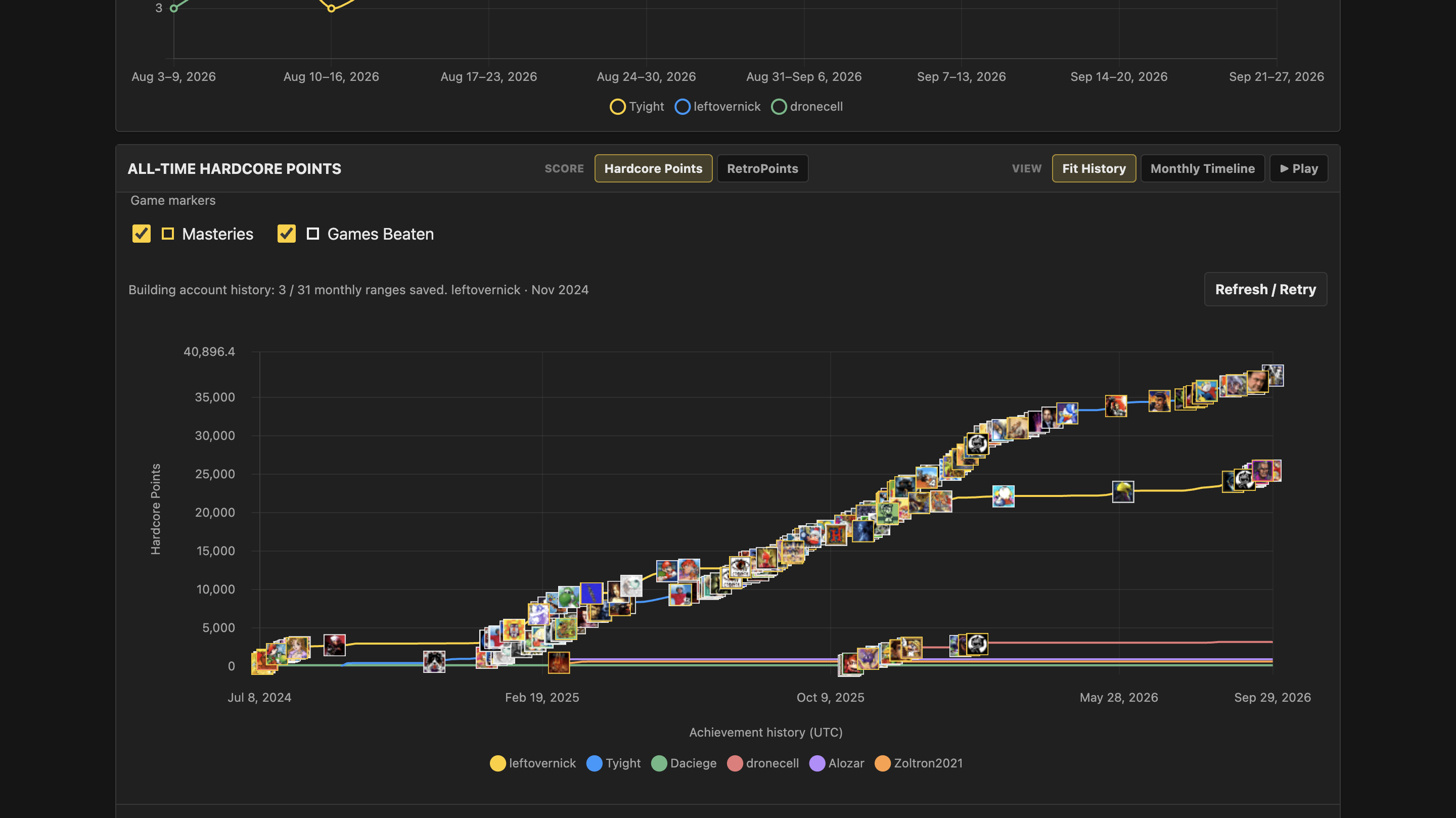Toggle Tyight in the weekly chart legend

click(x=637, y=106)
